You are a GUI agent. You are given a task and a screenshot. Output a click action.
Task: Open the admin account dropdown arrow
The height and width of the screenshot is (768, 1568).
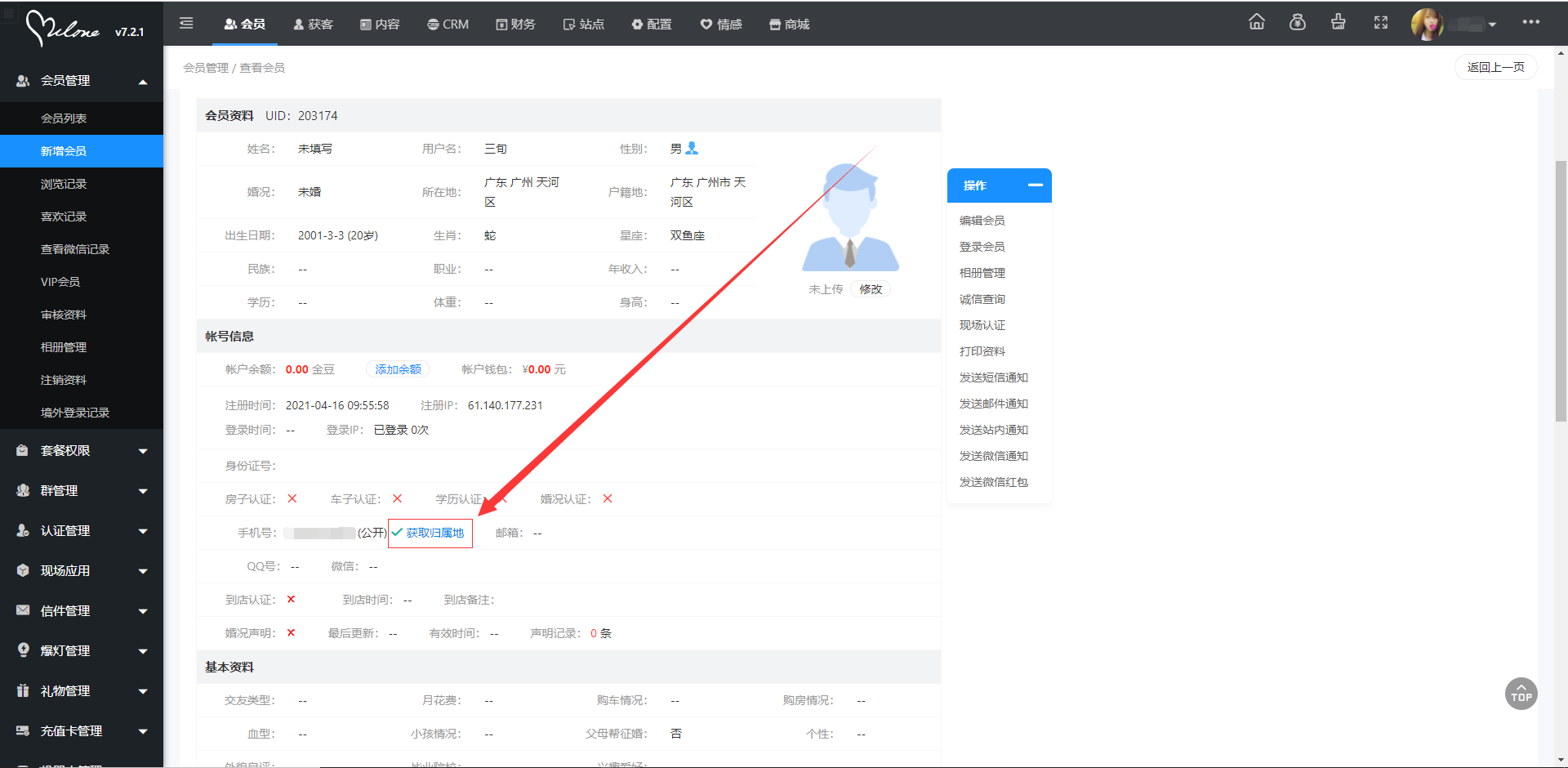[x=1492, y=25]
